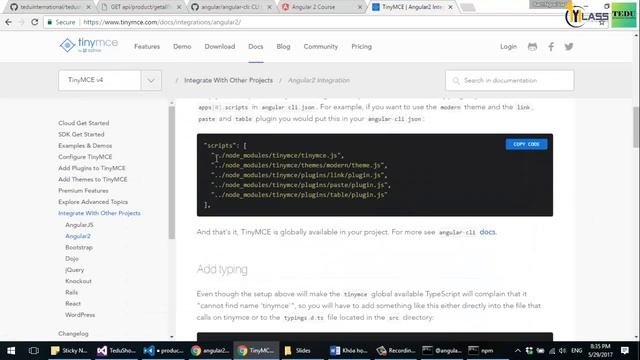Open Add Plugins to TinyMCE link
Viewport: 640px width, 360px height.
tap(92, 168)
